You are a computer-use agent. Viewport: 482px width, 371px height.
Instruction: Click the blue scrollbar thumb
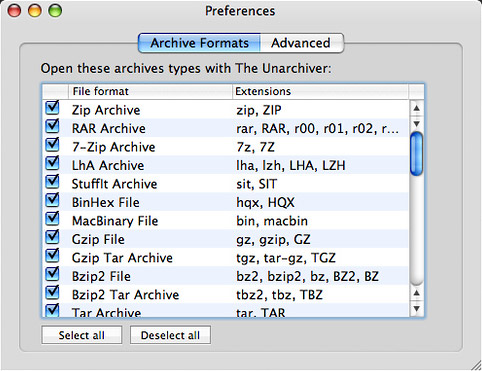(416, 154)
